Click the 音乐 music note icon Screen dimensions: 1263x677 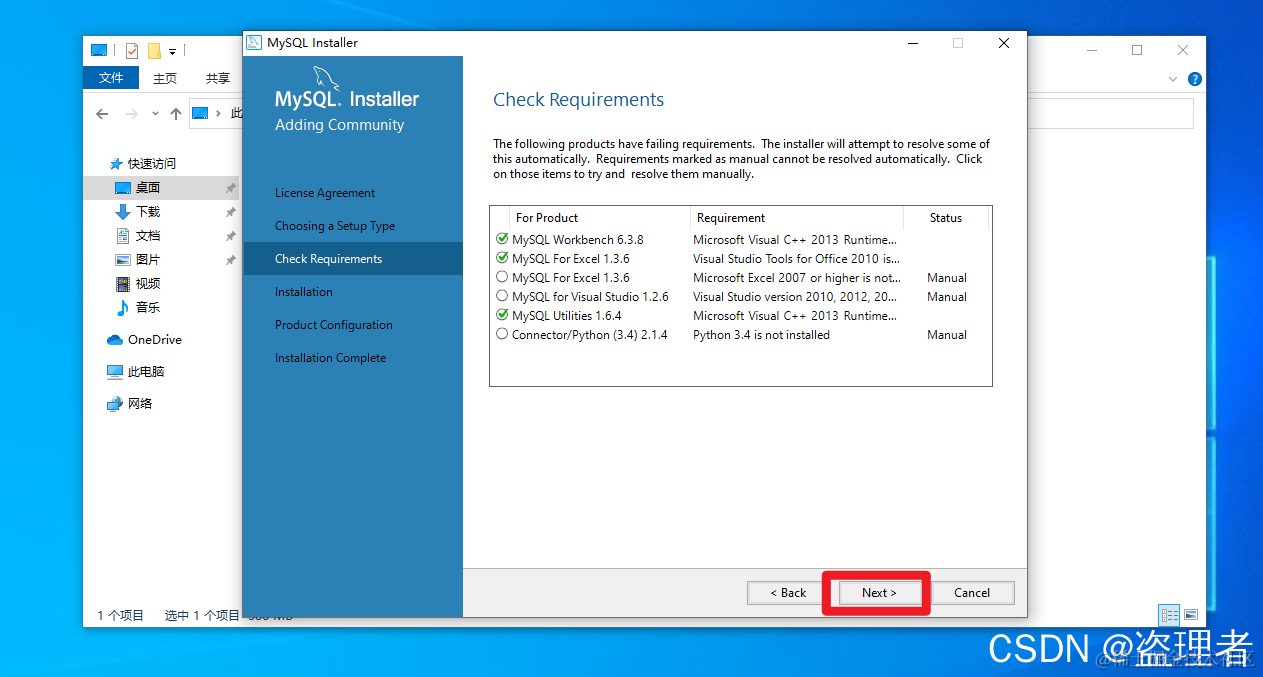(123, 308)
